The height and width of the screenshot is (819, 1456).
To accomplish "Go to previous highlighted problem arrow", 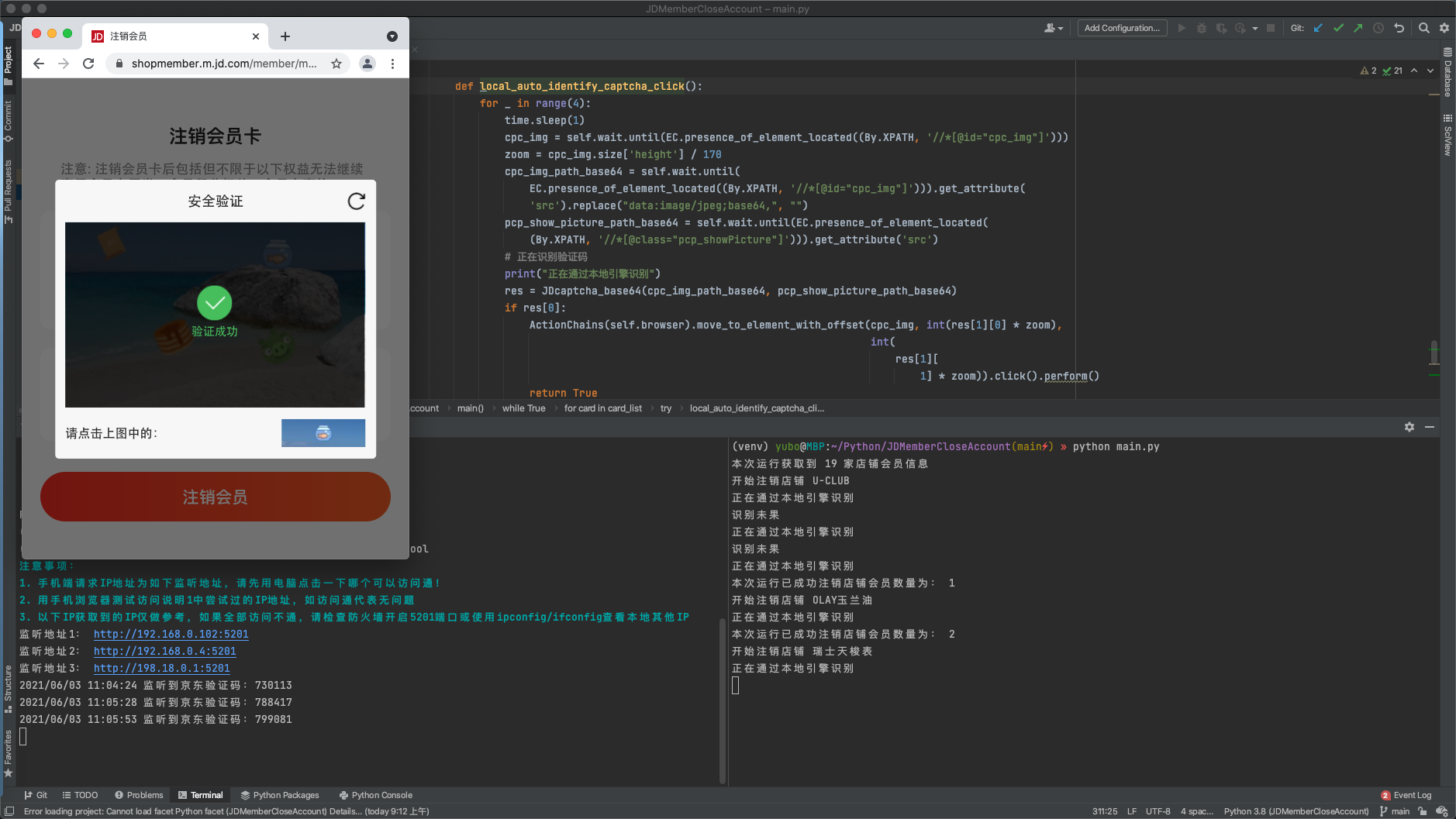I will 1414,71.
